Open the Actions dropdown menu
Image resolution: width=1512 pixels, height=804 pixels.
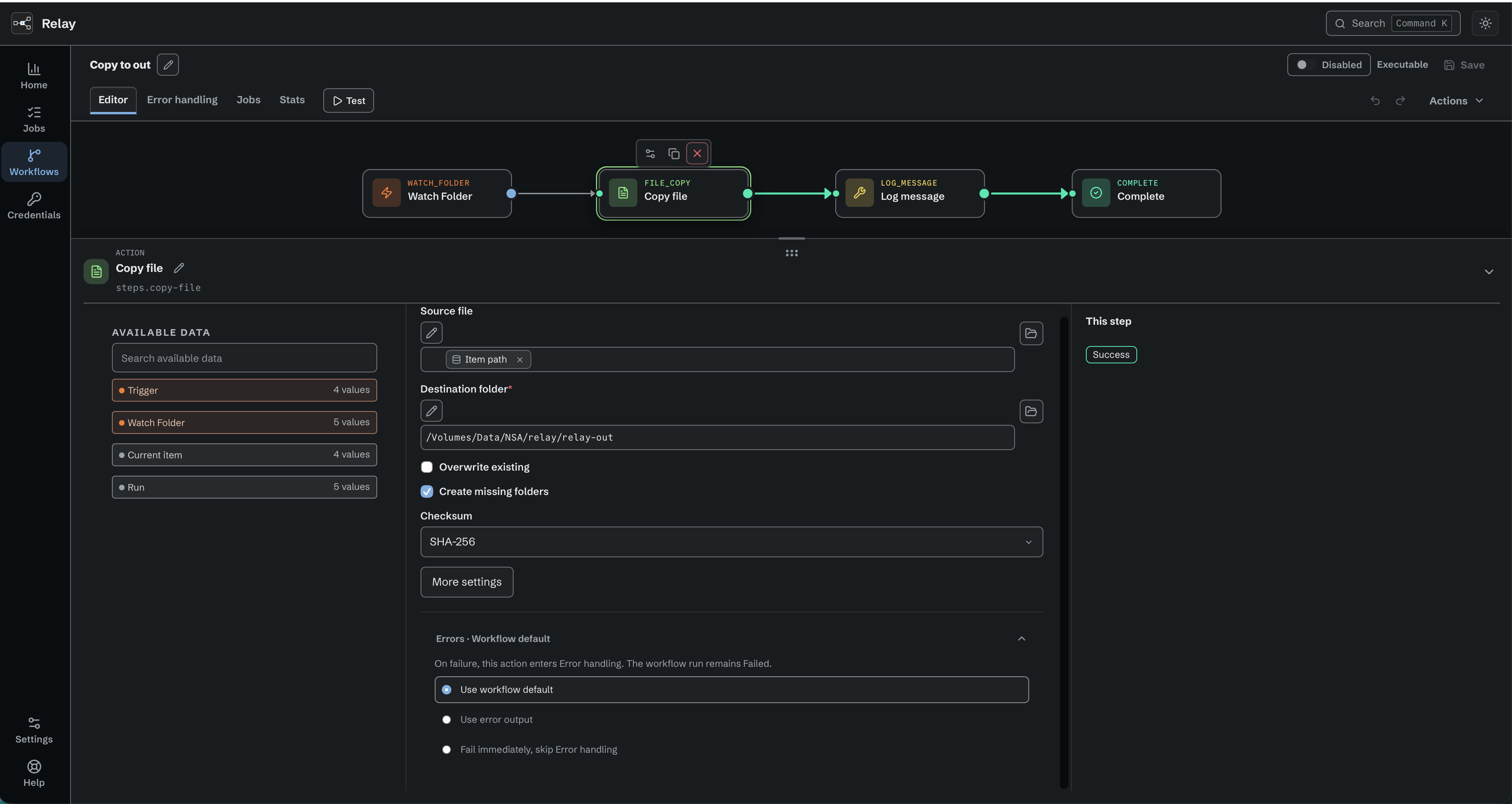(1456, 100)
